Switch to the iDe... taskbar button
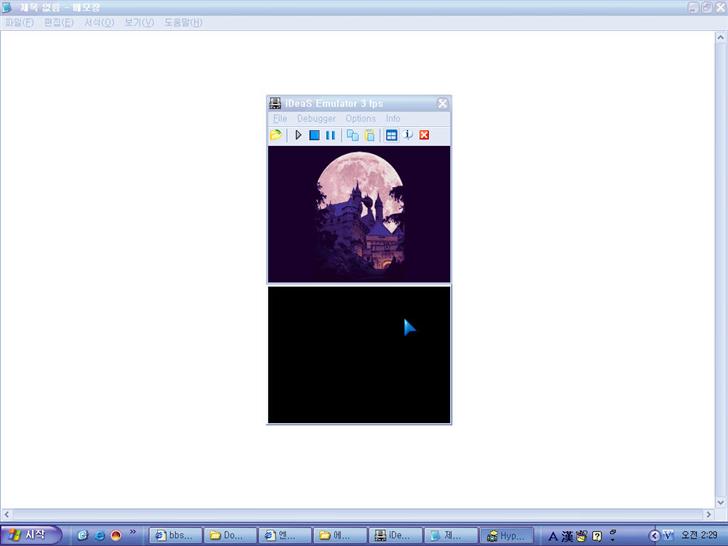Screen dimensions: 728x546 [x=395, y=535]
